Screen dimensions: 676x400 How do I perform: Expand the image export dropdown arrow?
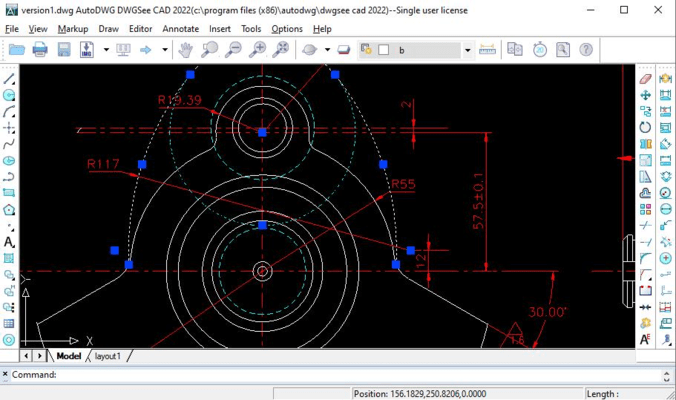(x=106, y=50)
